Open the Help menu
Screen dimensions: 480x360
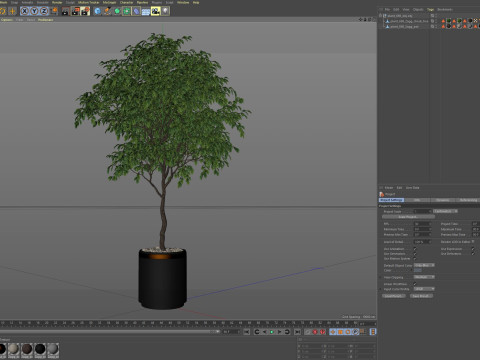(196, 2)
